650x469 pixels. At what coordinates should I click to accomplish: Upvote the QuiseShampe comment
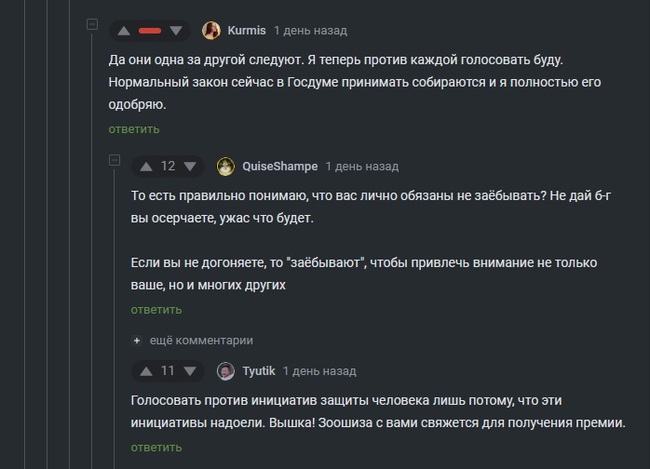pos(146,166)
